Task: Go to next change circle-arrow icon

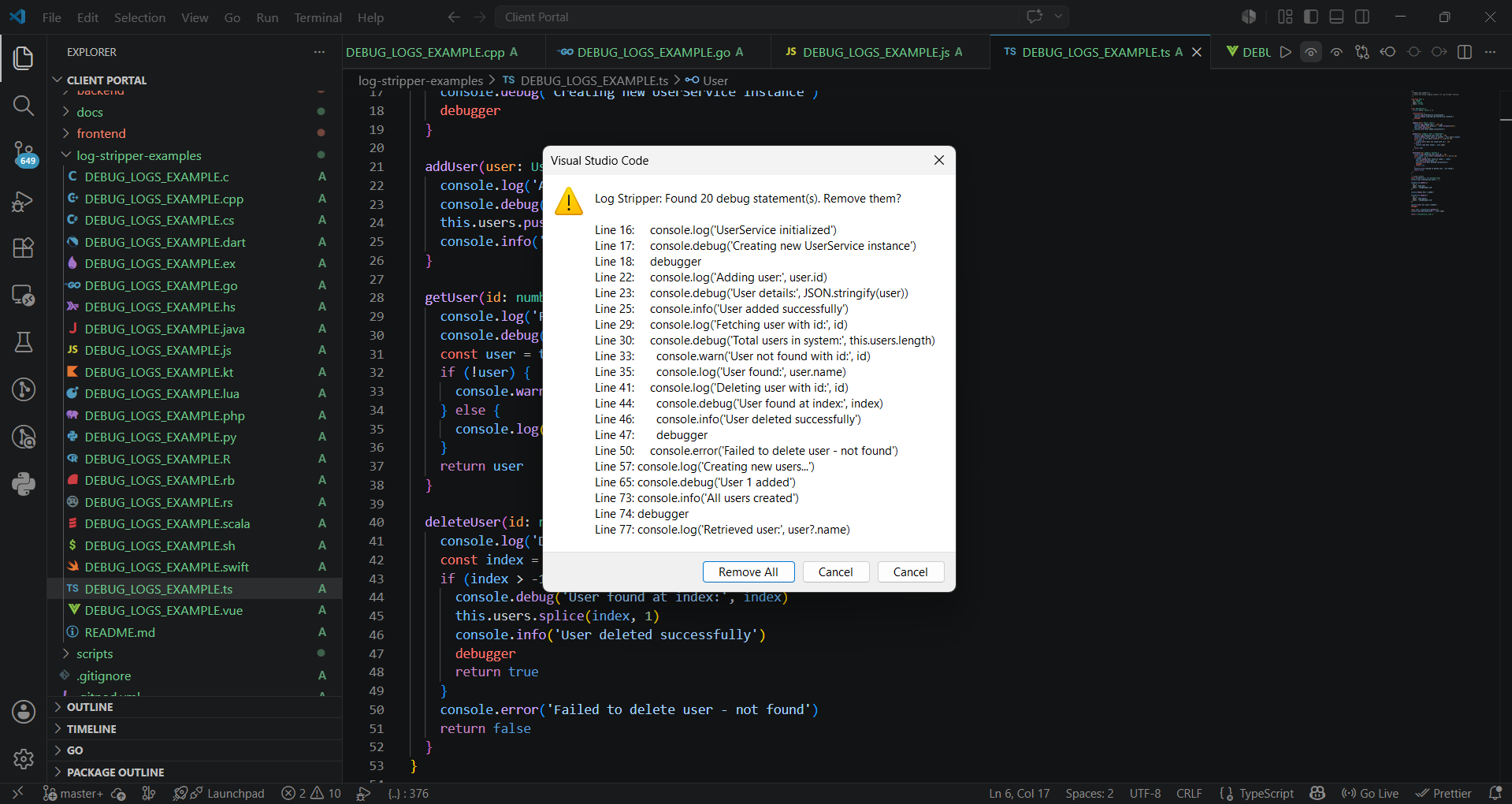Action: tap(1439, 52)
